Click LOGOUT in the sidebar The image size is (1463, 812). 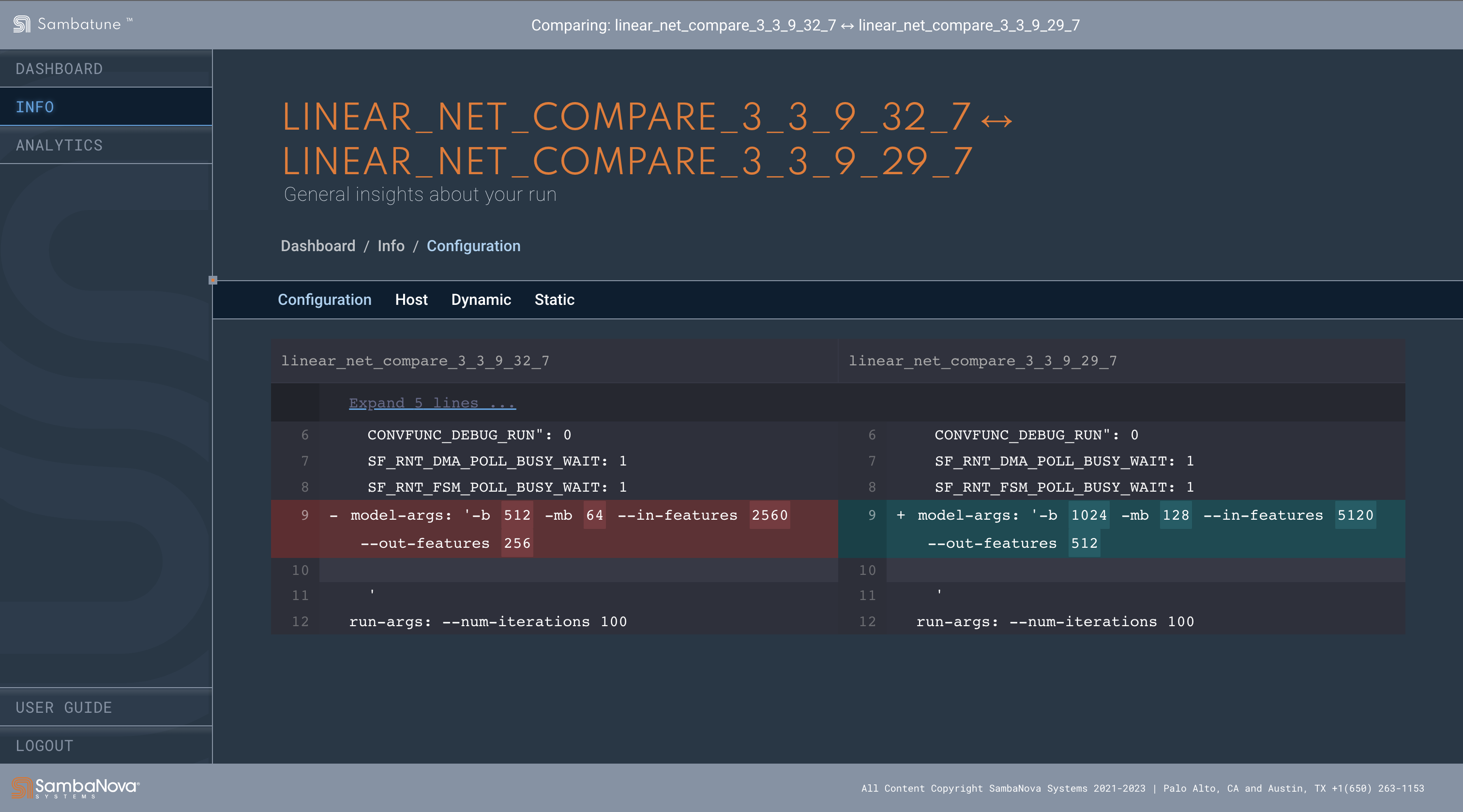[x=45, y=746]
